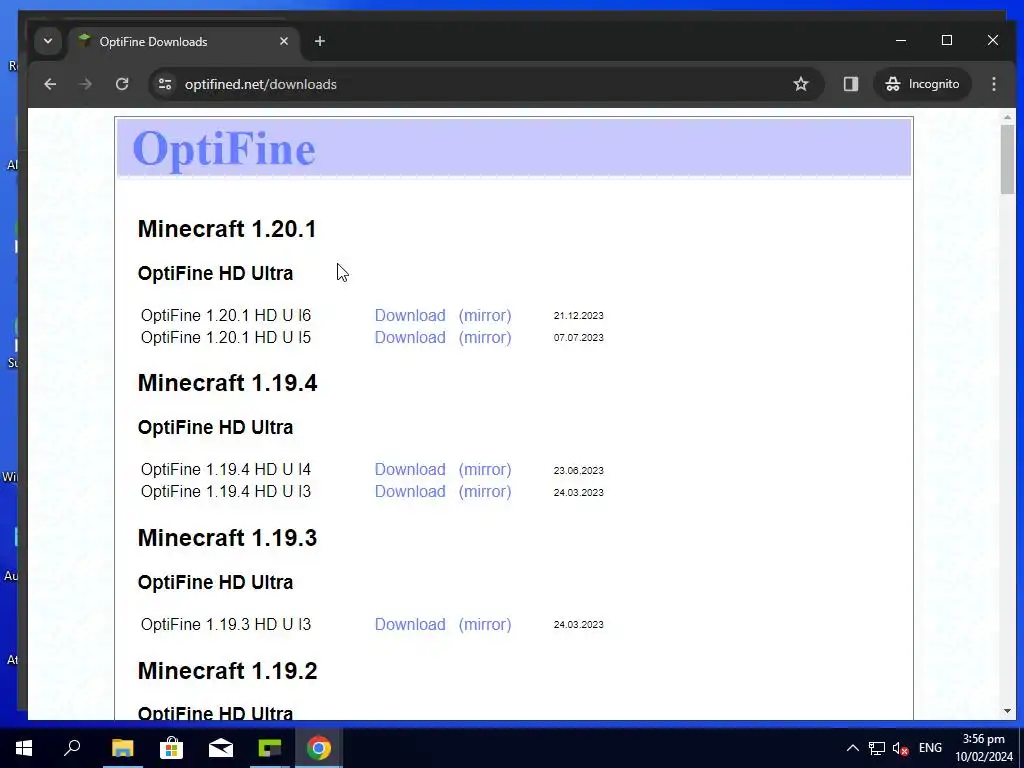
Task: Open the muted volume tray icon
Action: tap(901, 748)
